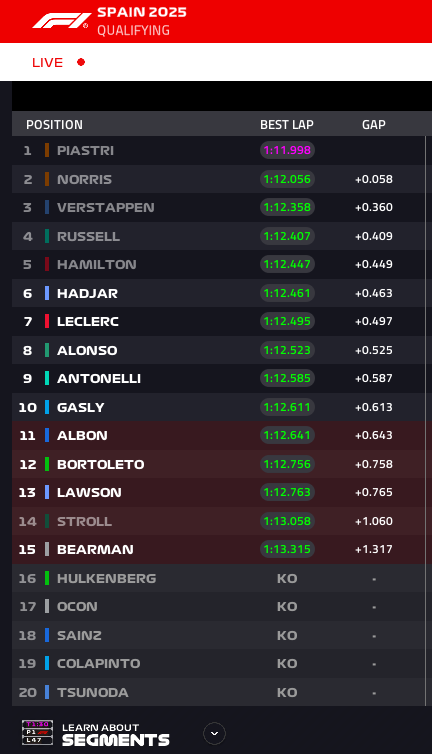
Task: Click the GAP column header
Action: click(374, 125)
